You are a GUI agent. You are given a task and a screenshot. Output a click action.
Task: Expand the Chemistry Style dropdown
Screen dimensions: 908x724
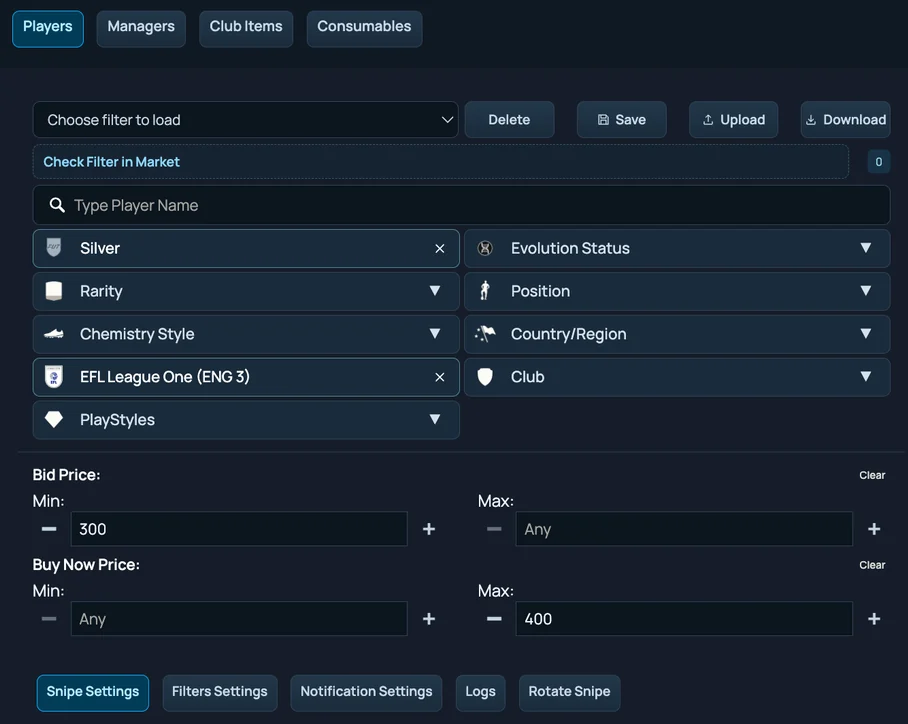click(246, 334)
